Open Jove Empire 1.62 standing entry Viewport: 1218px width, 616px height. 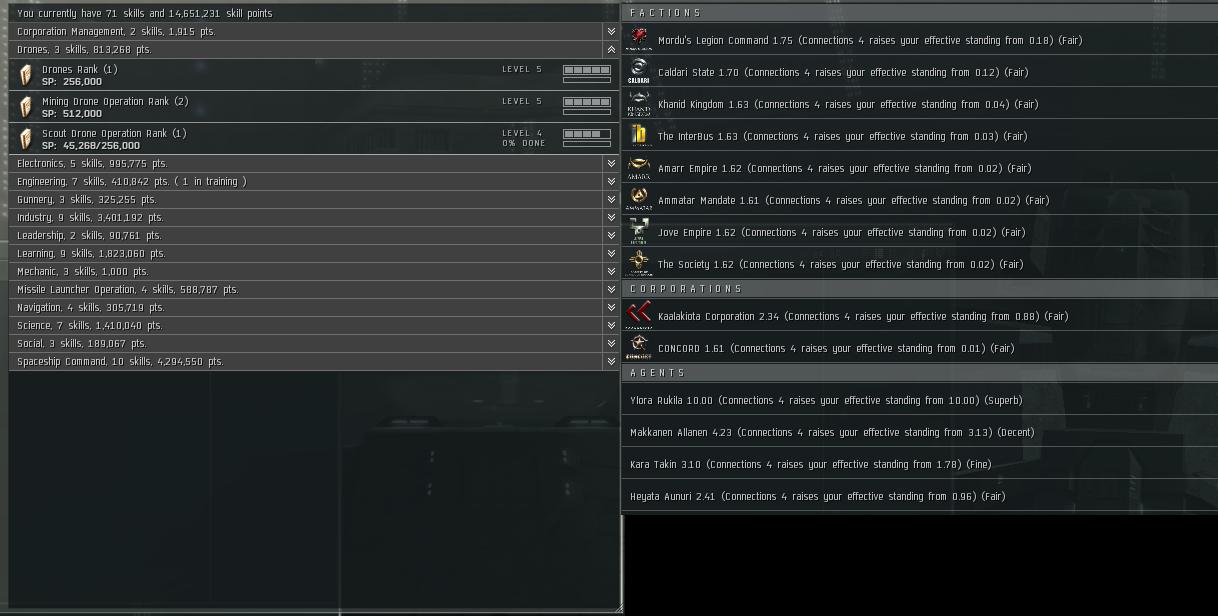point(920,232)
